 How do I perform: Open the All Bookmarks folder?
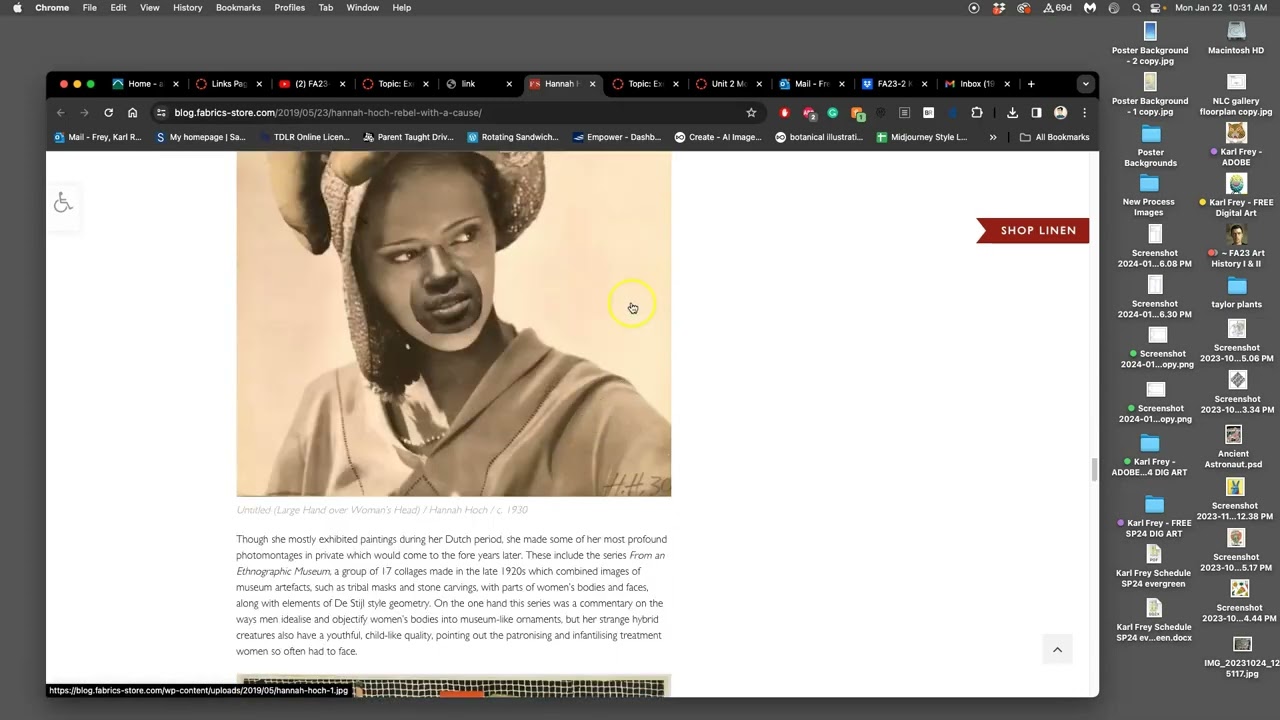point(1054,137)
